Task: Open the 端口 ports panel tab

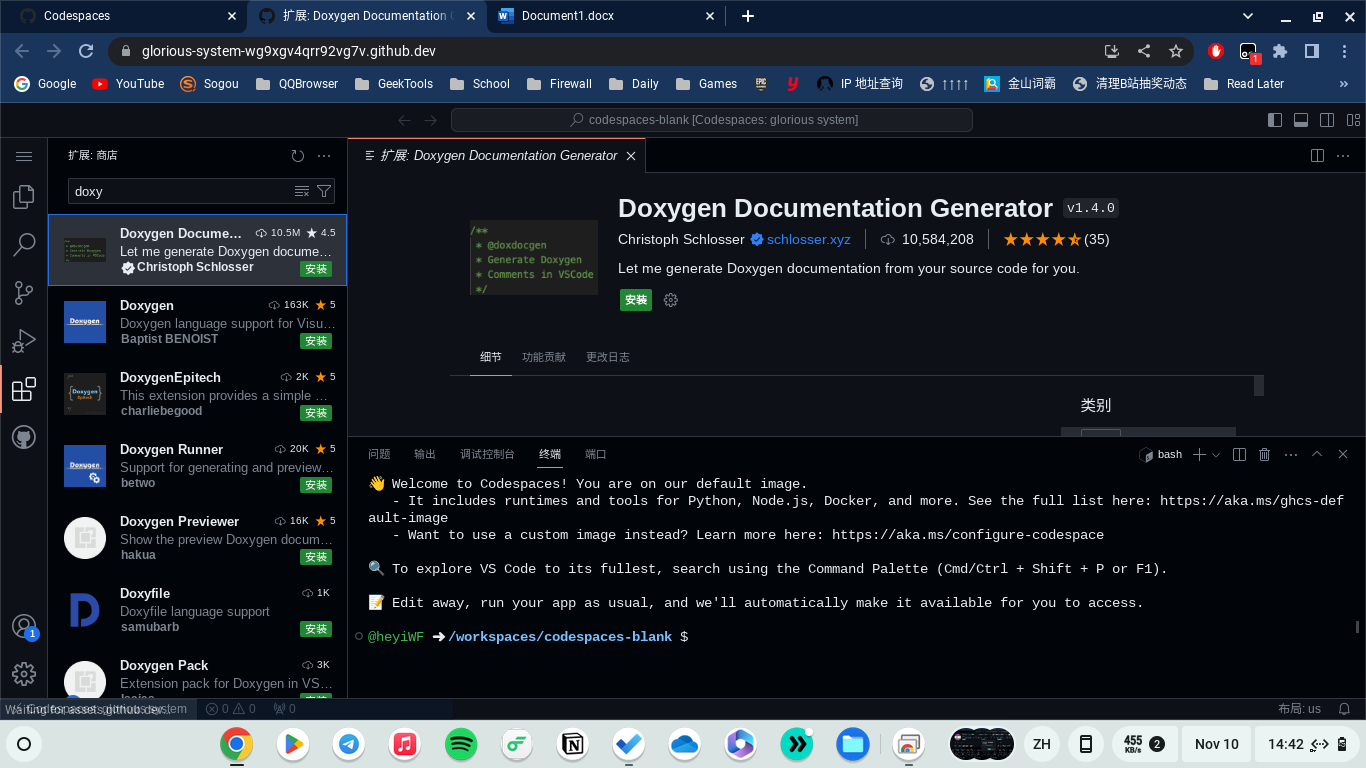Action: click(x=595, y=454)
